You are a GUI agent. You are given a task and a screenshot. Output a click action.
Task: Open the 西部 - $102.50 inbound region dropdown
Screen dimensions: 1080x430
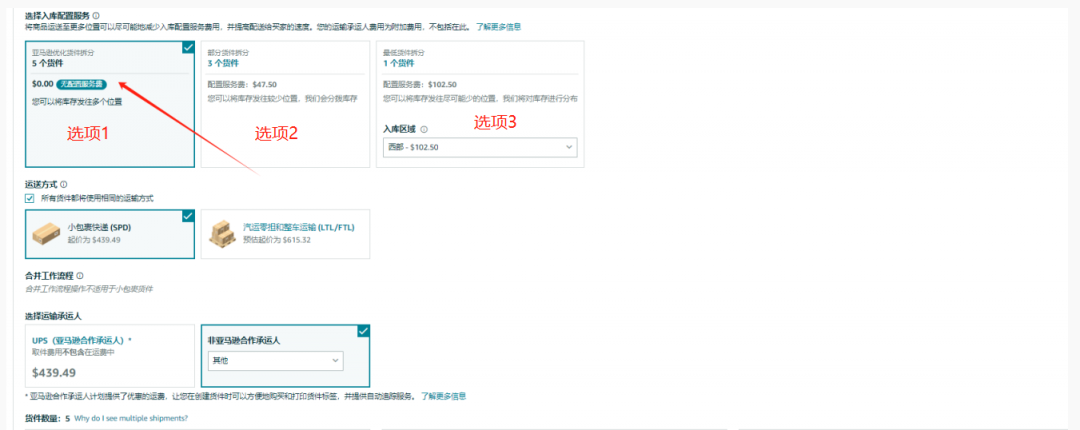480,147
